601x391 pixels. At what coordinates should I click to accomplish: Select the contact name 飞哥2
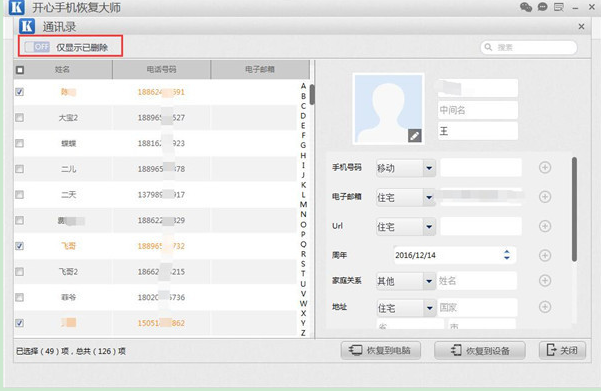pyautogui.click(x=68, y=272)
